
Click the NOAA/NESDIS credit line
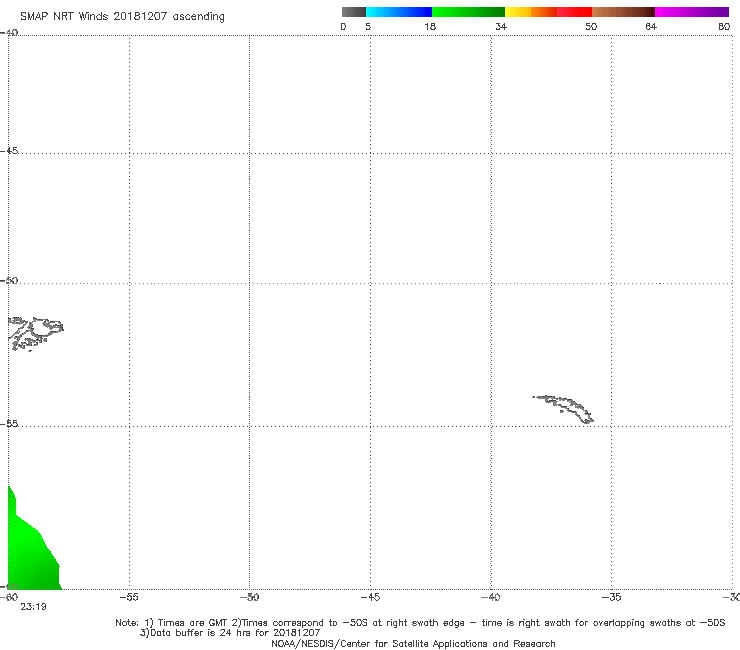pyautogui.click(x=413, y=643)
